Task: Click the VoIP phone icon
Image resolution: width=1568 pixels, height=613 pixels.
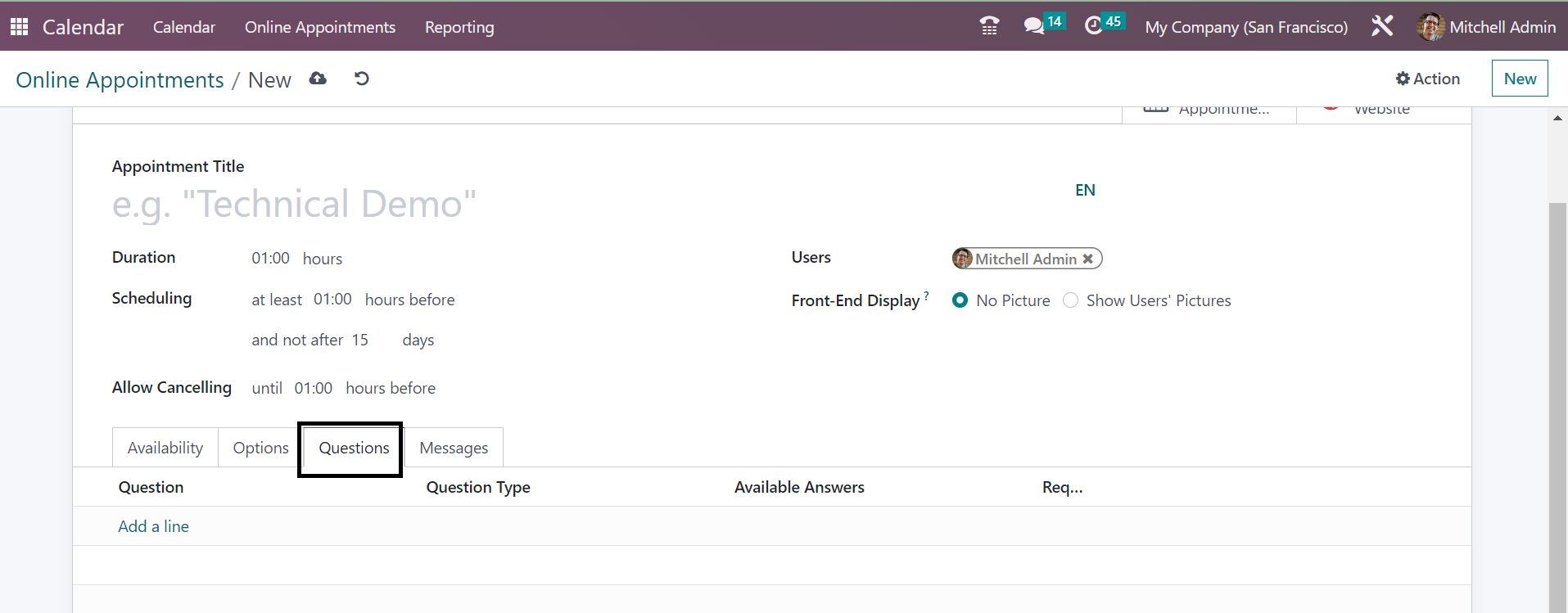Action: click(x=989, y=26)
